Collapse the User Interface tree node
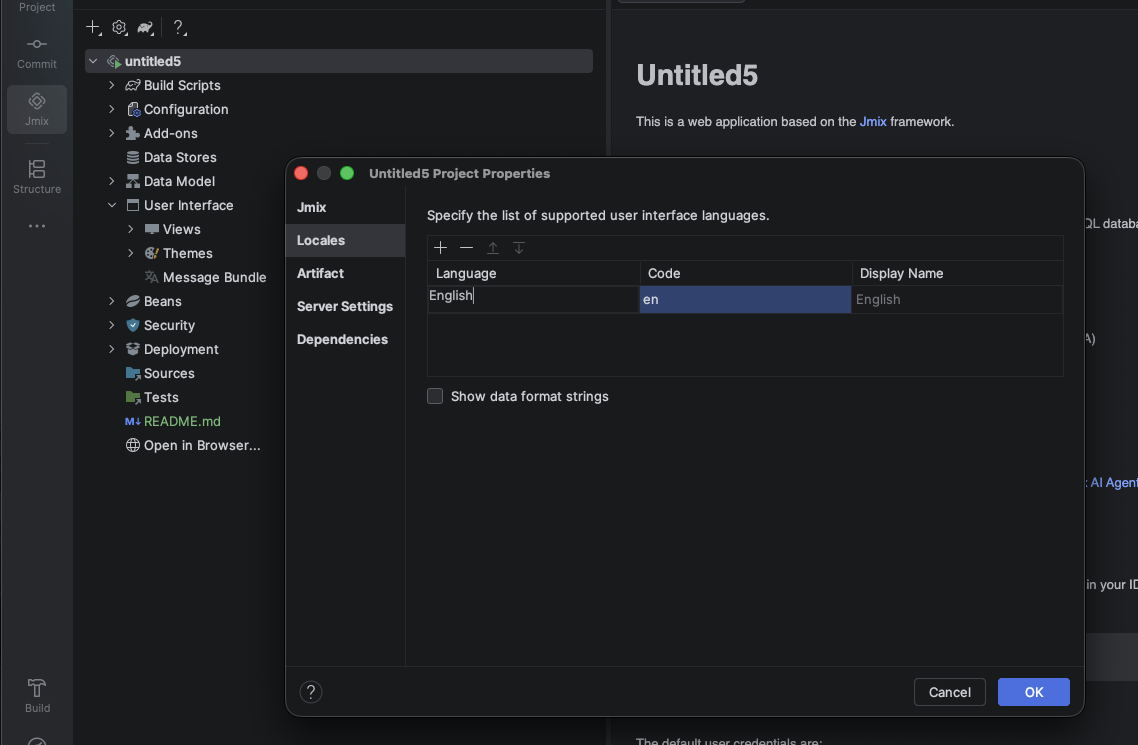1138x745 pixels. [x=112, y=205]
